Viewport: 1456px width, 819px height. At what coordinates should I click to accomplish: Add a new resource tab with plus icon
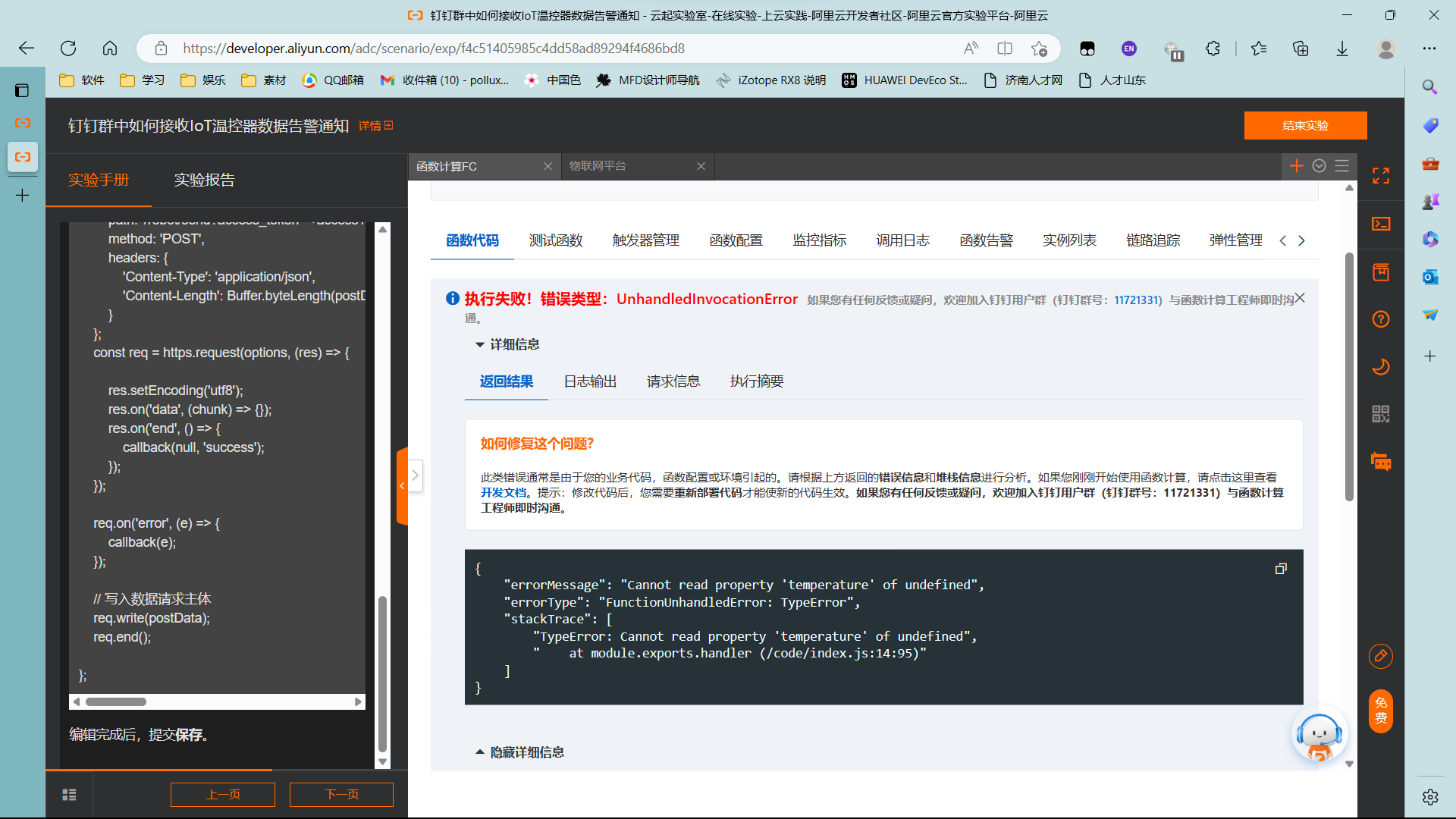pyautogui.click(x=1297, y=166)
